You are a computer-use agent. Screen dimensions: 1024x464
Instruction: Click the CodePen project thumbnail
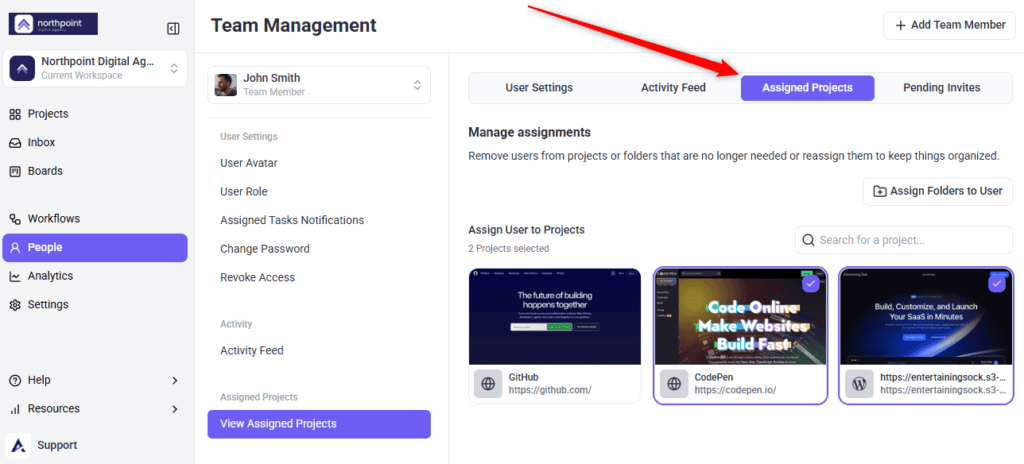[x=741, y=316]
